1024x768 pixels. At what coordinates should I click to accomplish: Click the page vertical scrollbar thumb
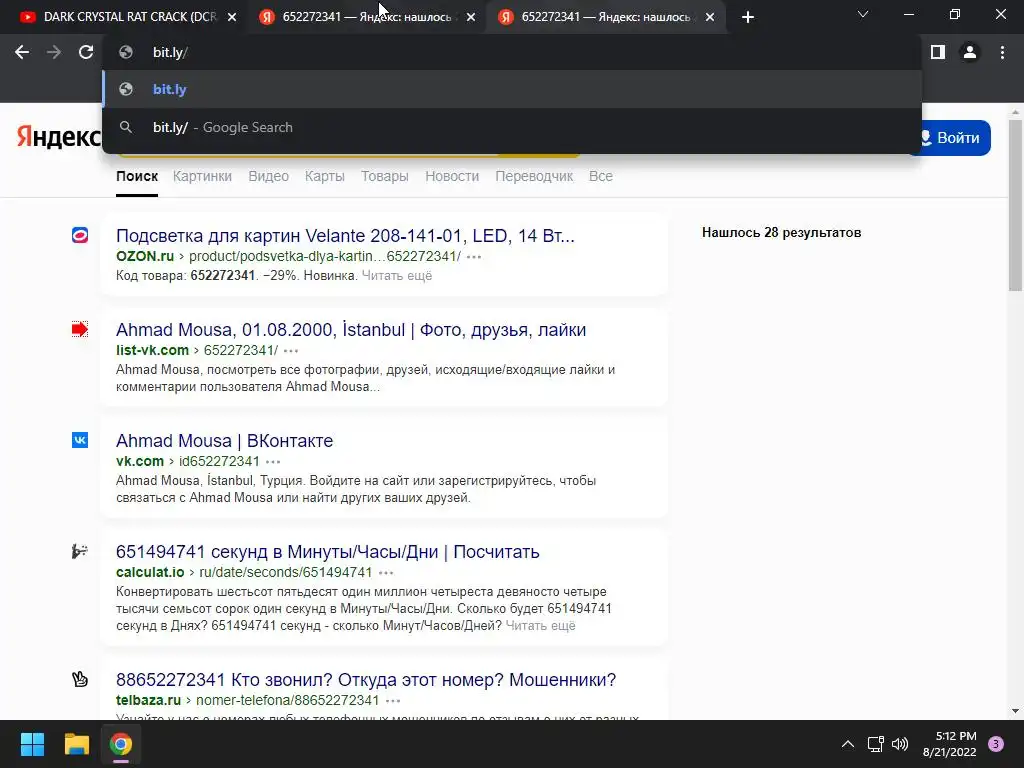tap(1015, 206)
